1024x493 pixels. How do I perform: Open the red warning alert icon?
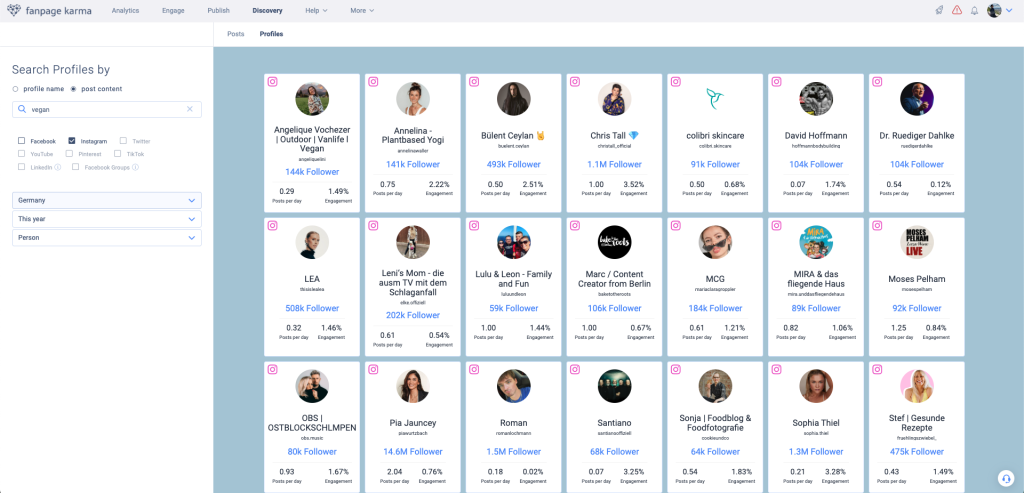[957, 10]
